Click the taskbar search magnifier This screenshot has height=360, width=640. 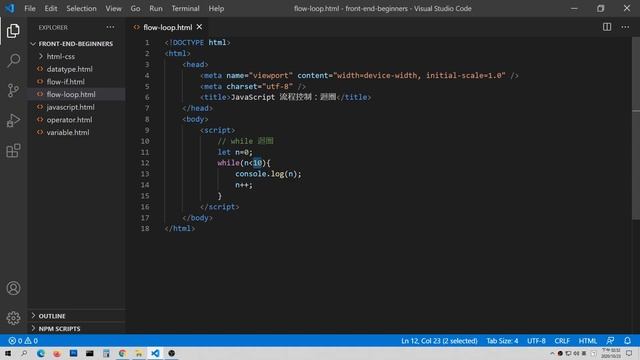click(x=24, y=353)
